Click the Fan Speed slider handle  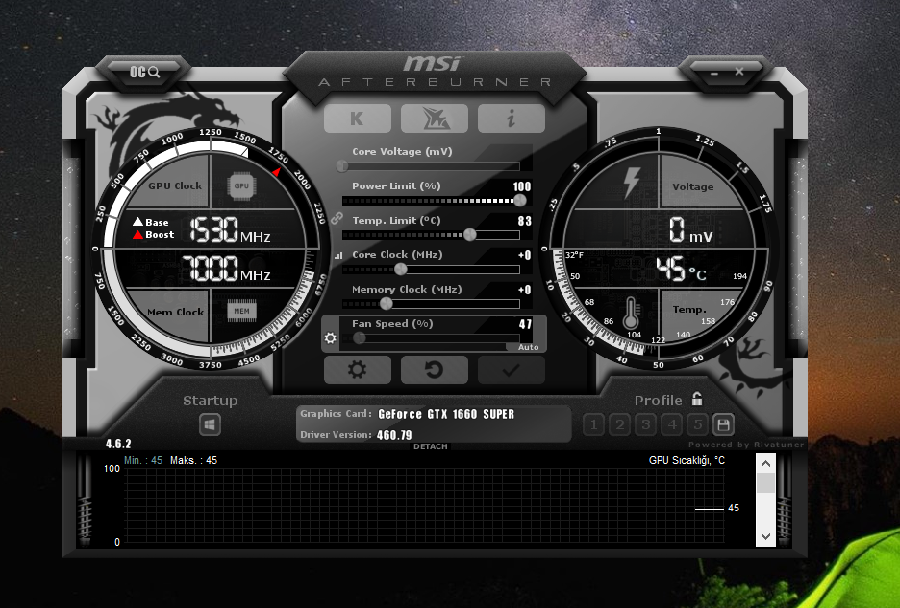tap(359, 338)
